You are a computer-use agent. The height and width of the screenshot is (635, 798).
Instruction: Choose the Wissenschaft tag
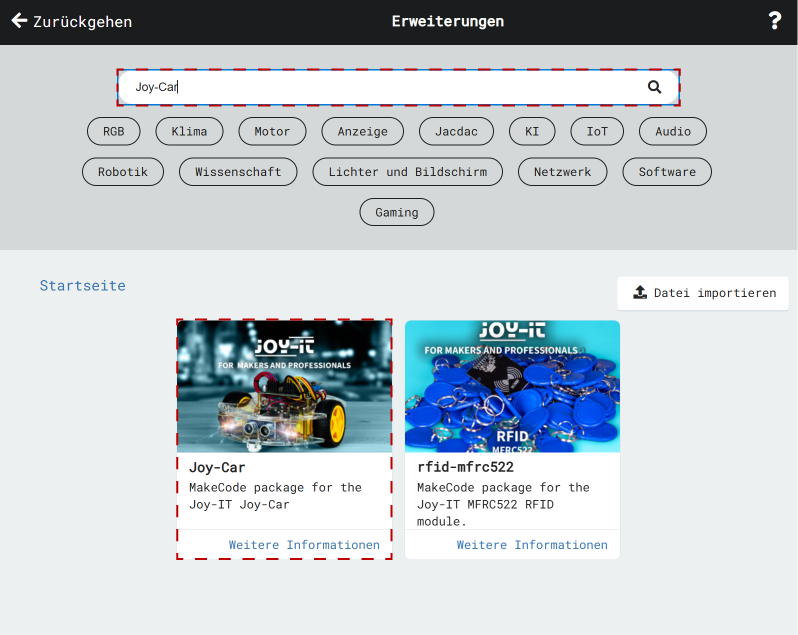238,172
